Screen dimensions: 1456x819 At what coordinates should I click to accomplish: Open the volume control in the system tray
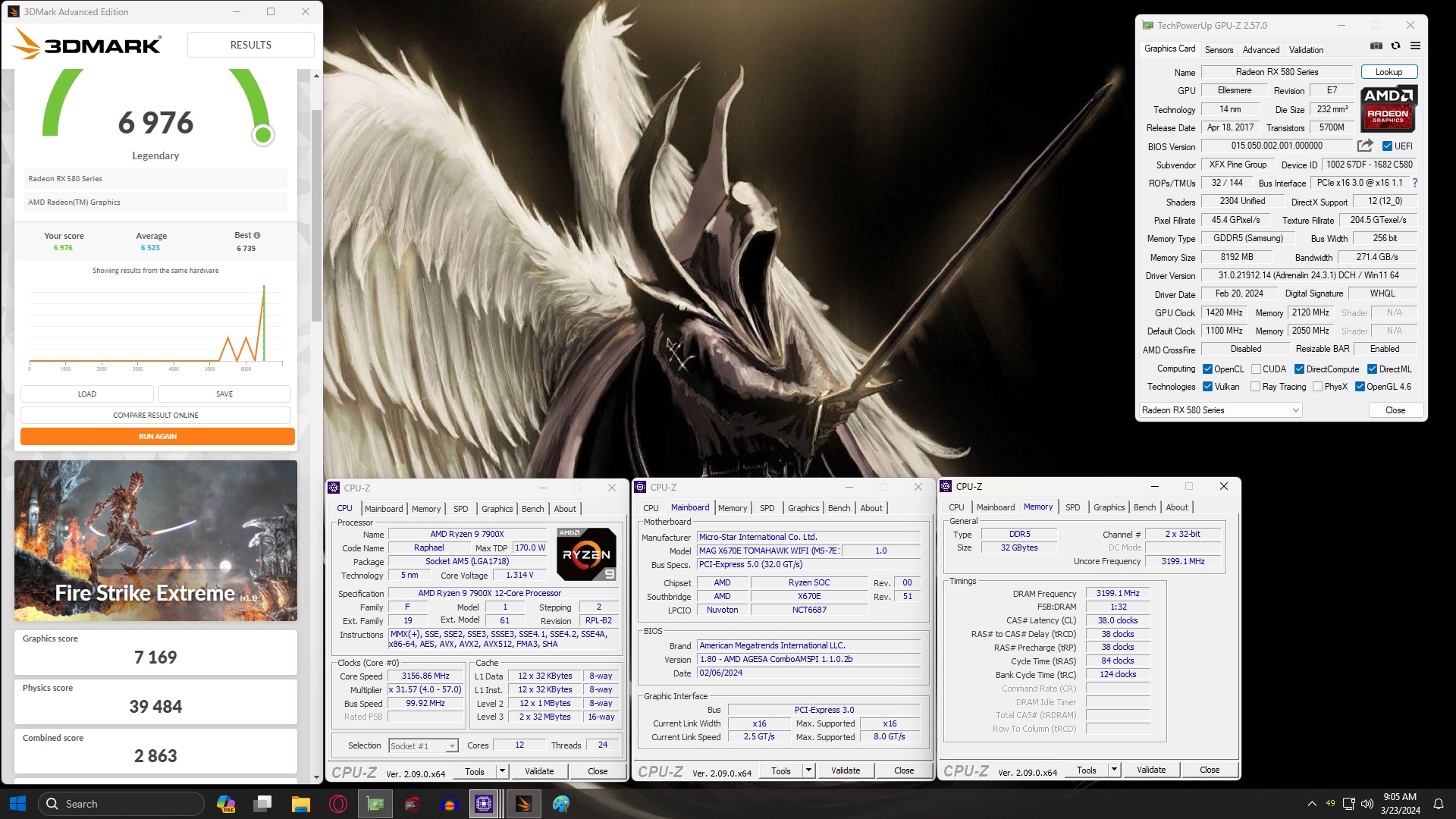click(1367, 804)
